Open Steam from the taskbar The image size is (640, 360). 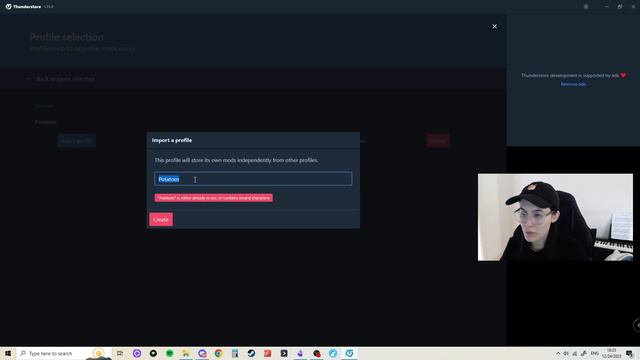[251, 353]
